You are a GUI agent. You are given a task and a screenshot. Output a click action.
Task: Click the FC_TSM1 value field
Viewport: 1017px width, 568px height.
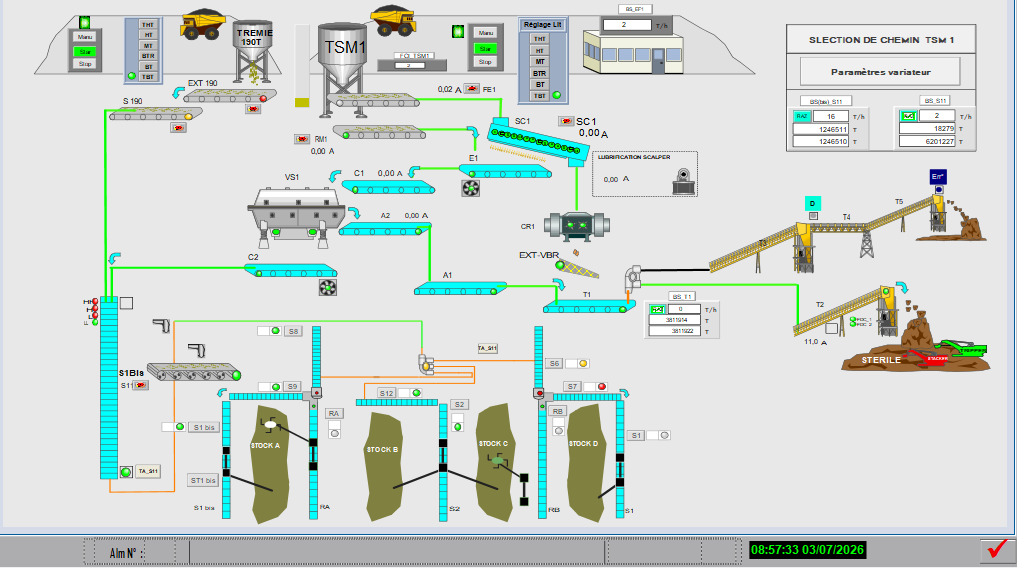click(411, 65)
